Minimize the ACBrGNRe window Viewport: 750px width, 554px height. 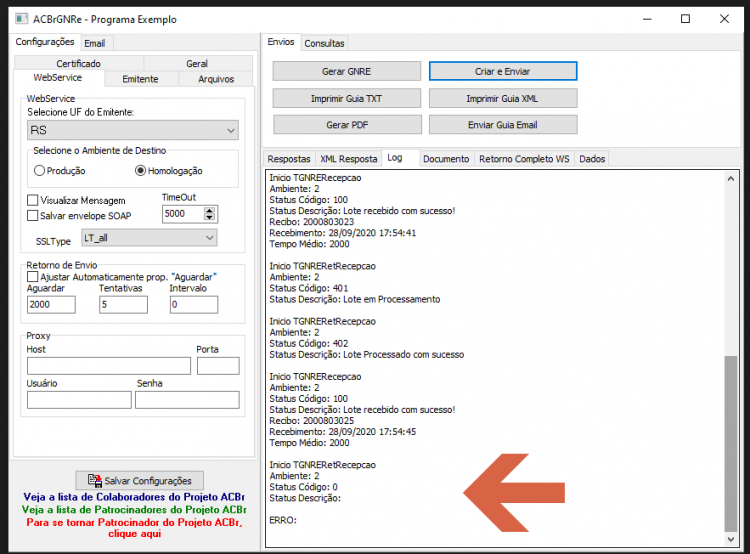coord(647,19)
